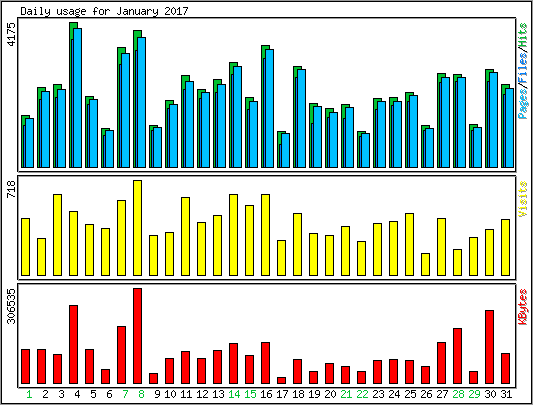Click the red KBytes bar for day 30

[x=489, y=347]
